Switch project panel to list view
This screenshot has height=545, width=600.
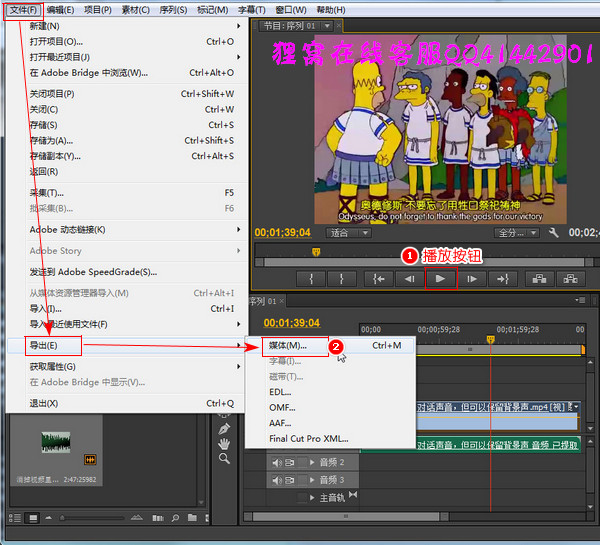pos(15,518)
